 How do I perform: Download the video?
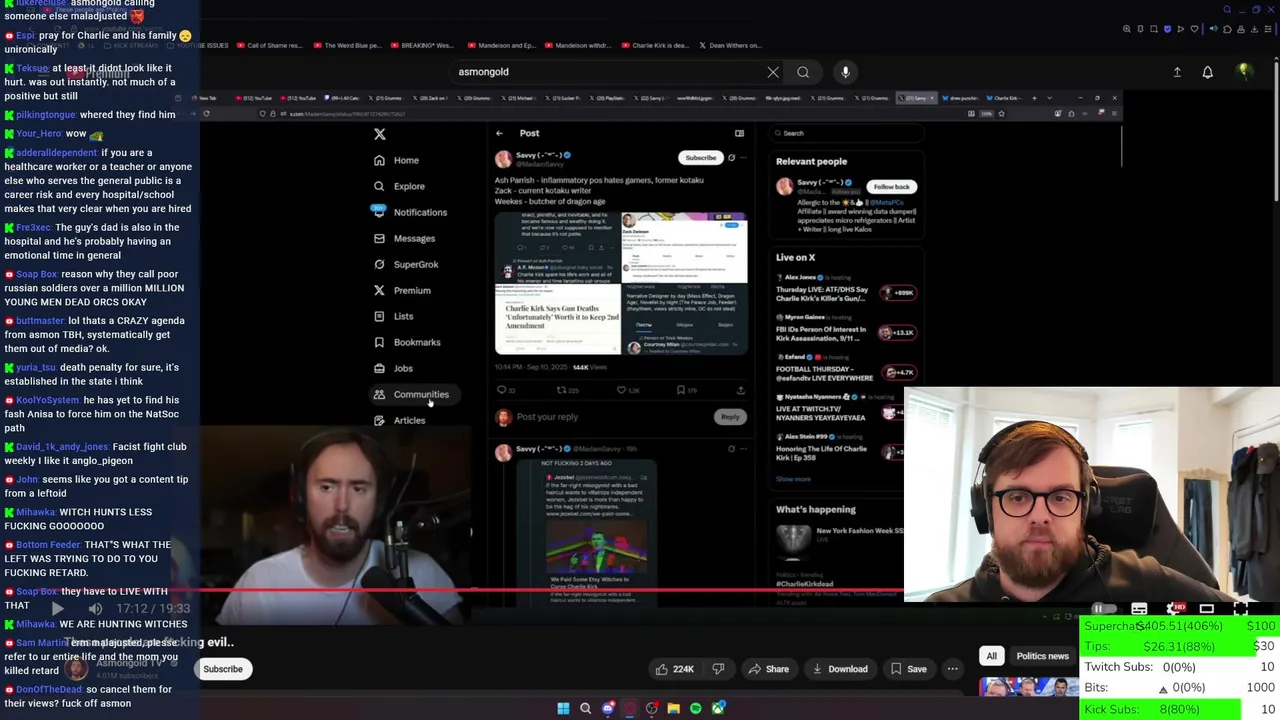[x=840, y=669]
